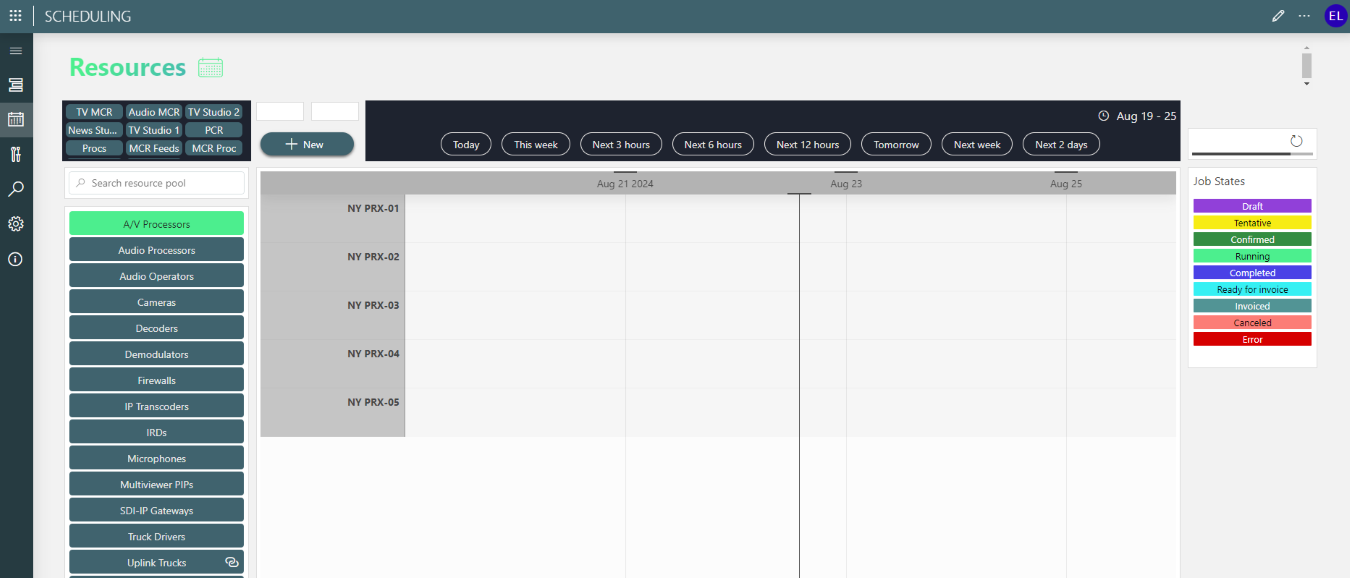Click the Next 3 hours button
Viewport: 1350px width, 578px height.
(621, 144)
